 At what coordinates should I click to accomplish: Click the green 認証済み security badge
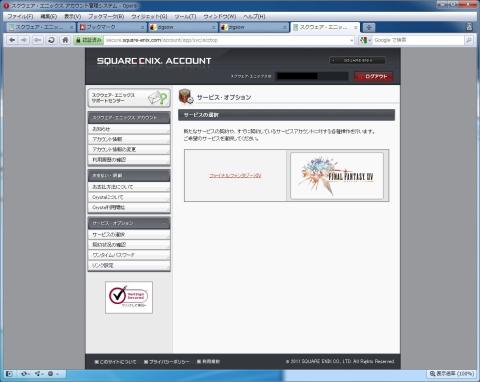pos(88,40)
